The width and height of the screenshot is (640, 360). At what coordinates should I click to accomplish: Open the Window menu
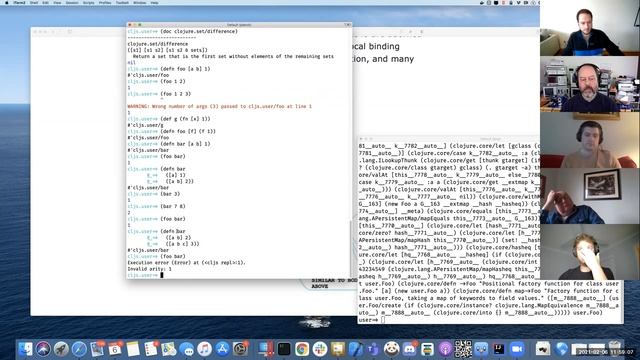coord(140,2)
